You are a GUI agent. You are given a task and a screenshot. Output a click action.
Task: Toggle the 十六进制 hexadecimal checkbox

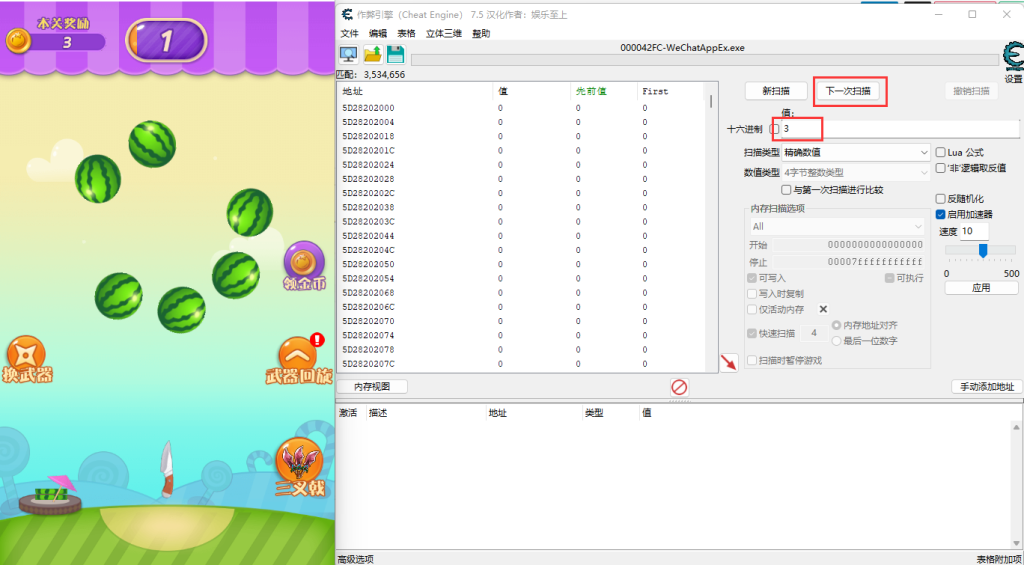[x=774, y=129]
